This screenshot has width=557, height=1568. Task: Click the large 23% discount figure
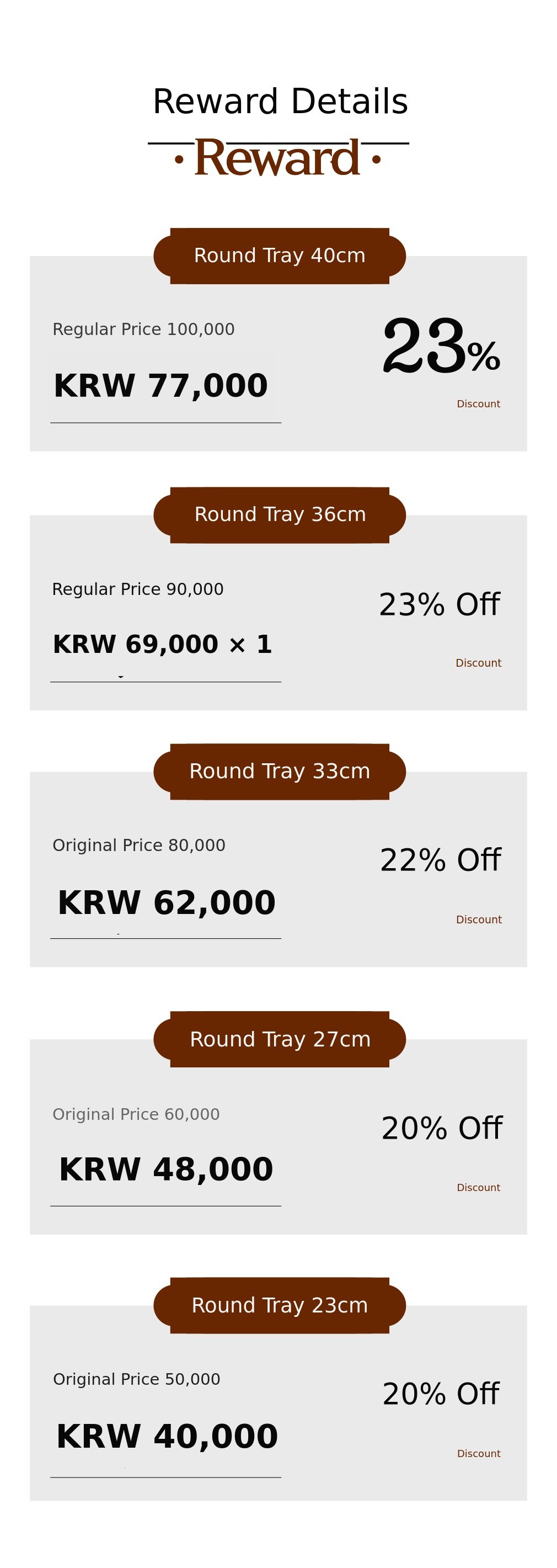[x=441, y=347]
